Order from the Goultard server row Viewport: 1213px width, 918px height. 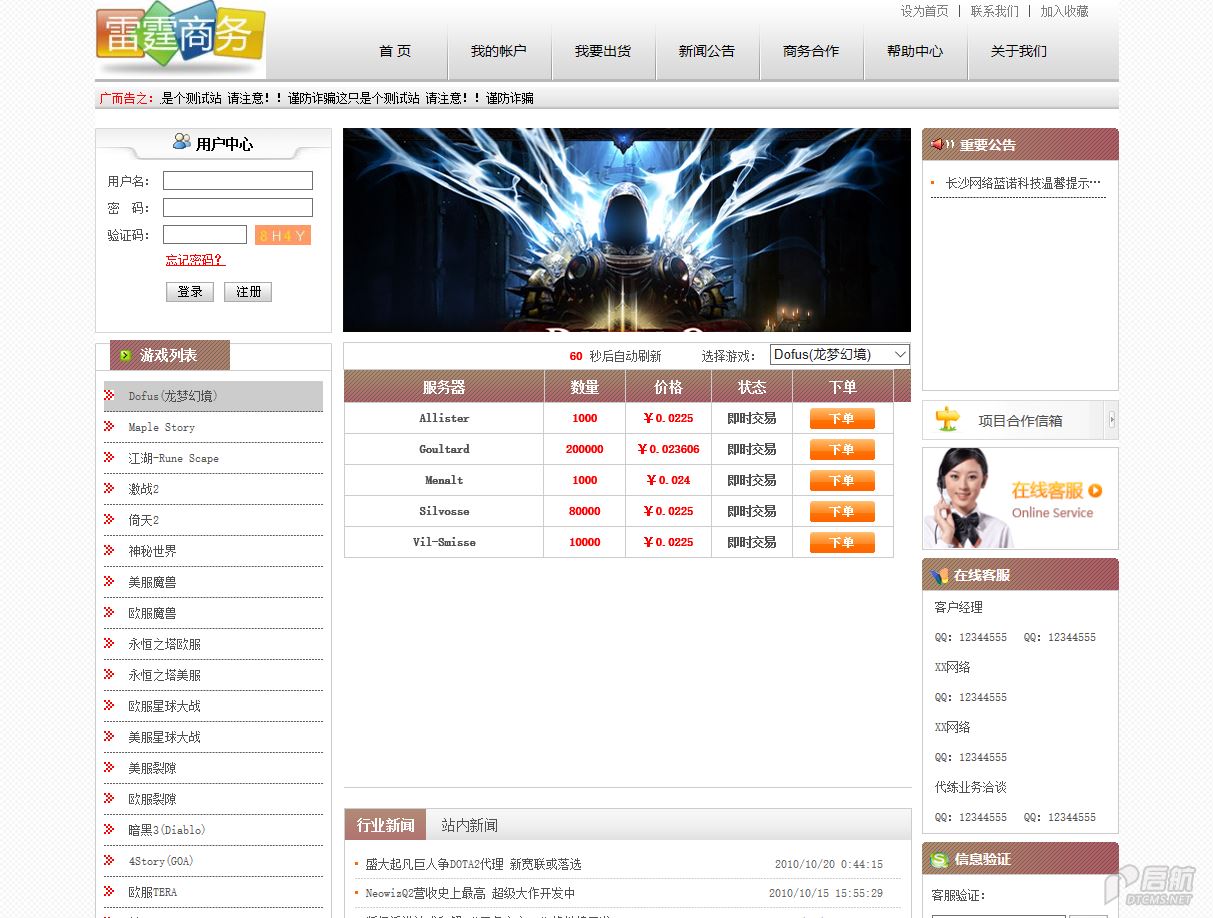pos(842,449)
